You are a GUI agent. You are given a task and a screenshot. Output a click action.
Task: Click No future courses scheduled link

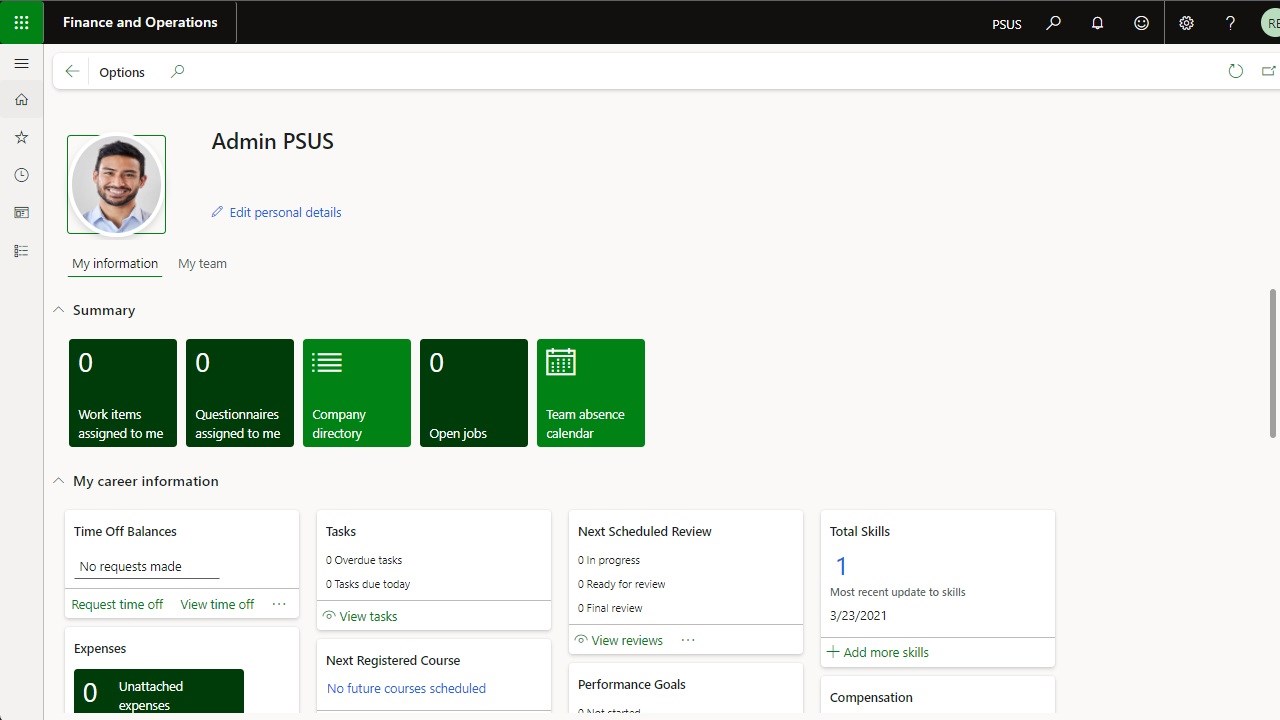pyautogui.click(x=406, y=688)
